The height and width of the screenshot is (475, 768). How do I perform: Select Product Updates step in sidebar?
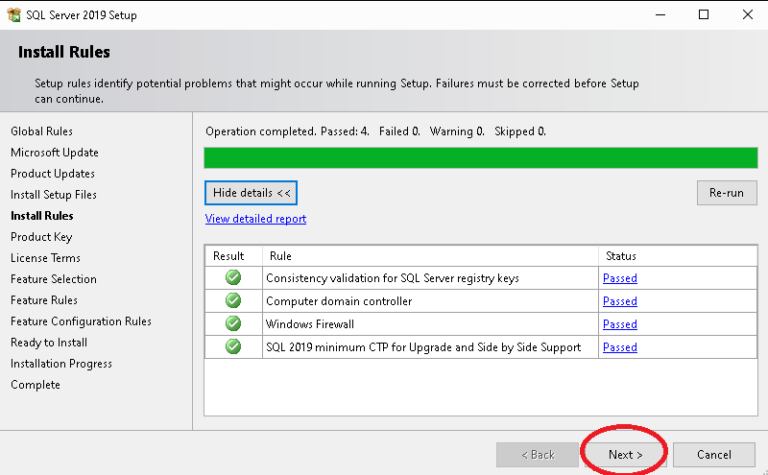coord(52,173)
